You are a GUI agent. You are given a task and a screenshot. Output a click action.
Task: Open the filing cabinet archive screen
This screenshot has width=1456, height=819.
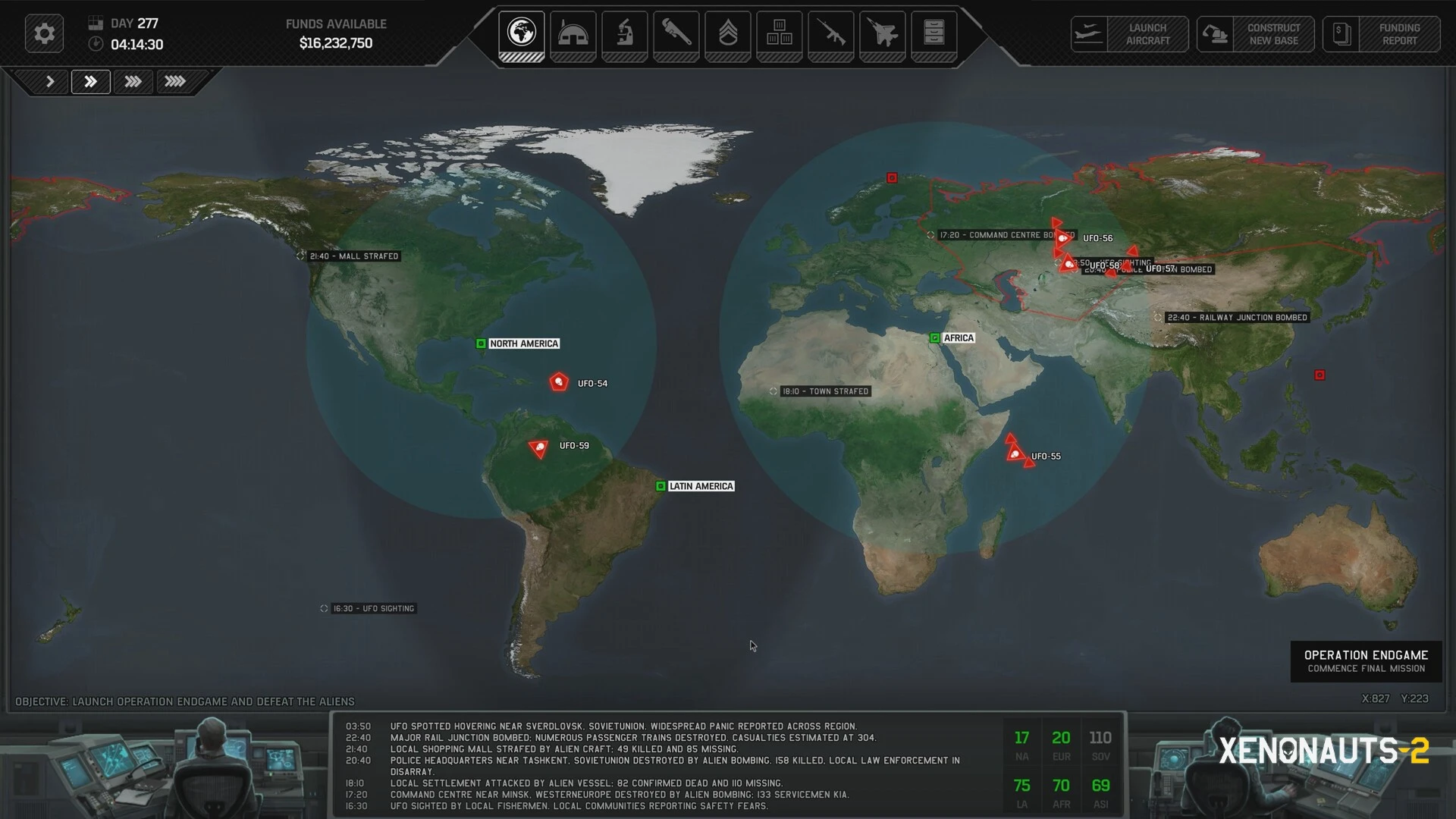934,34
